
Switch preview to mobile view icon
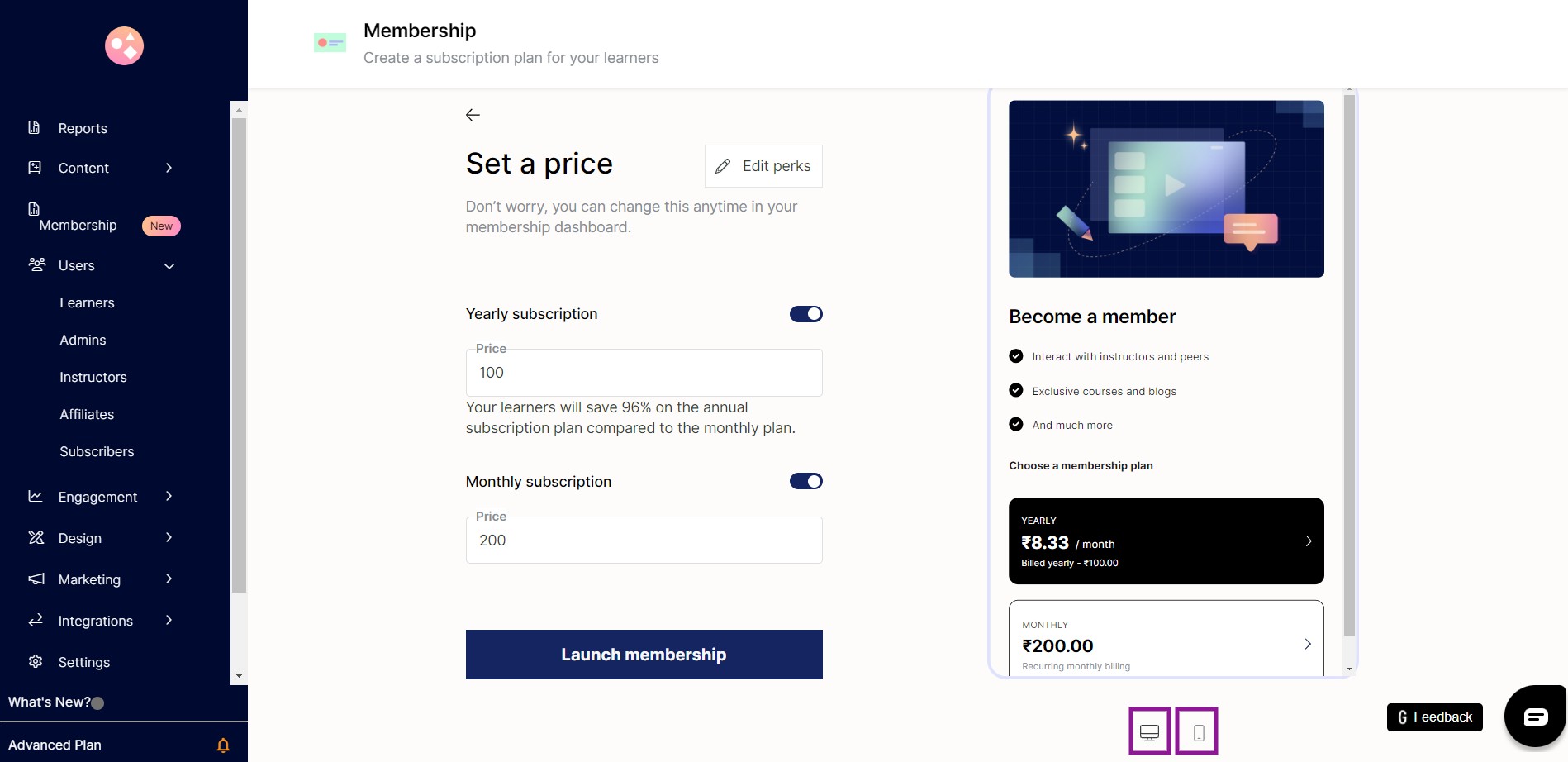(1198, 731)
